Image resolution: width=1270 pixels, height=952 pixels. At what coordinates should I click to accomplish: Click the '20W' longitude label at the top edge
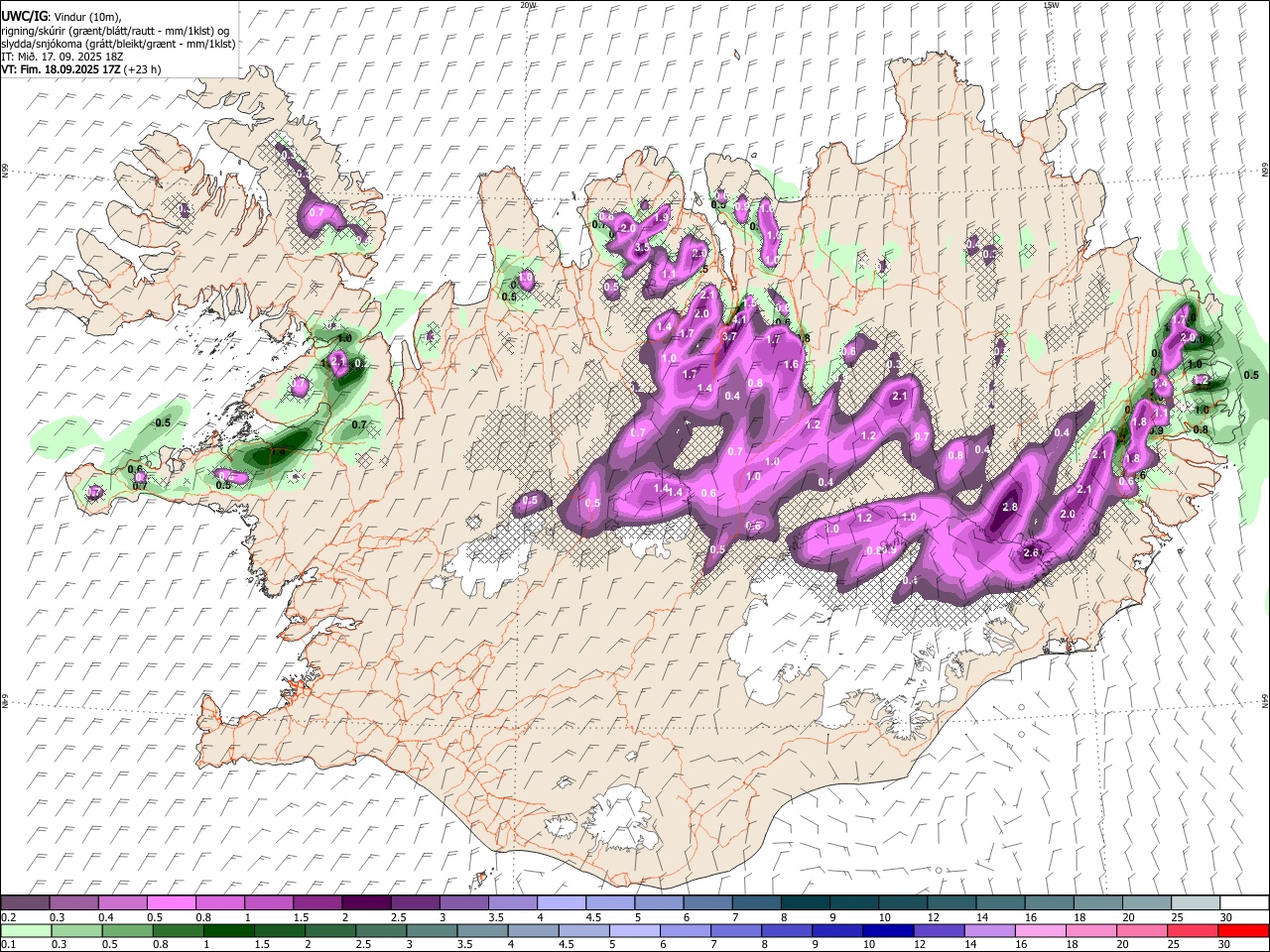528,5
